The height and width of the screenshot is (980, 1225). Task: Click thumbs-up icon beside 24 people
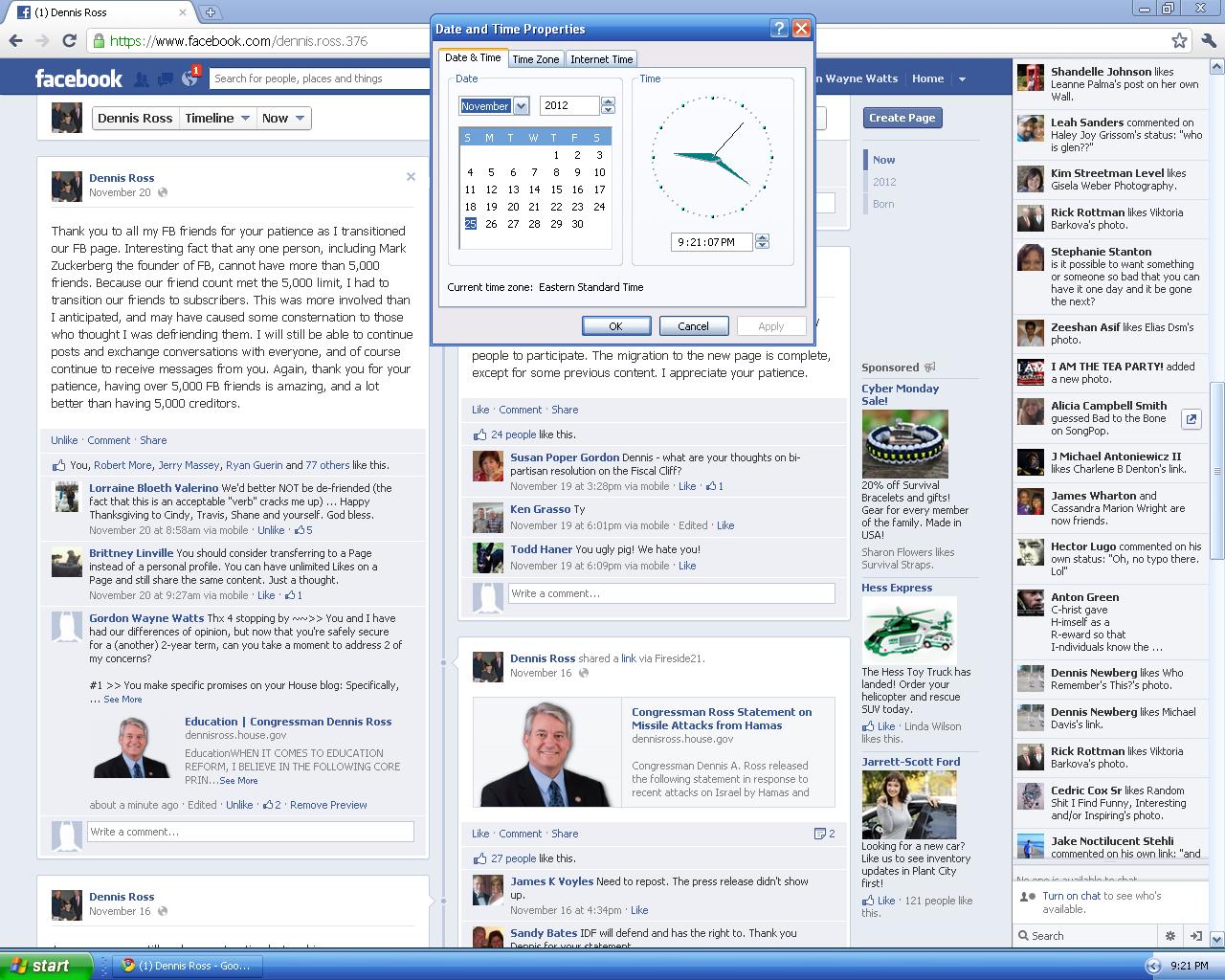tap(480, 434)
